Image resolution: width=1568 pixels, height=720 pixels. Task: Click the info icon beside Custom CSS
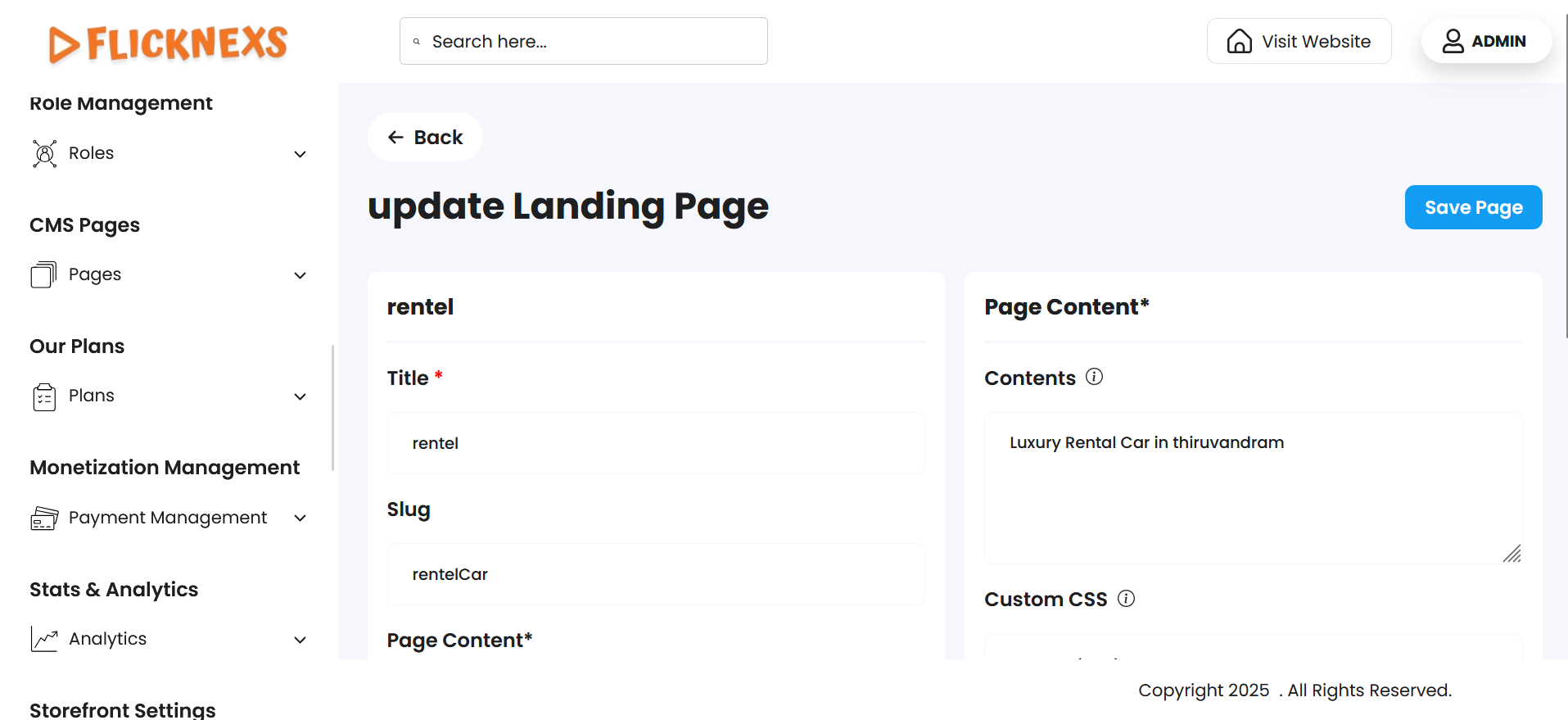(x=1126, y=599)
